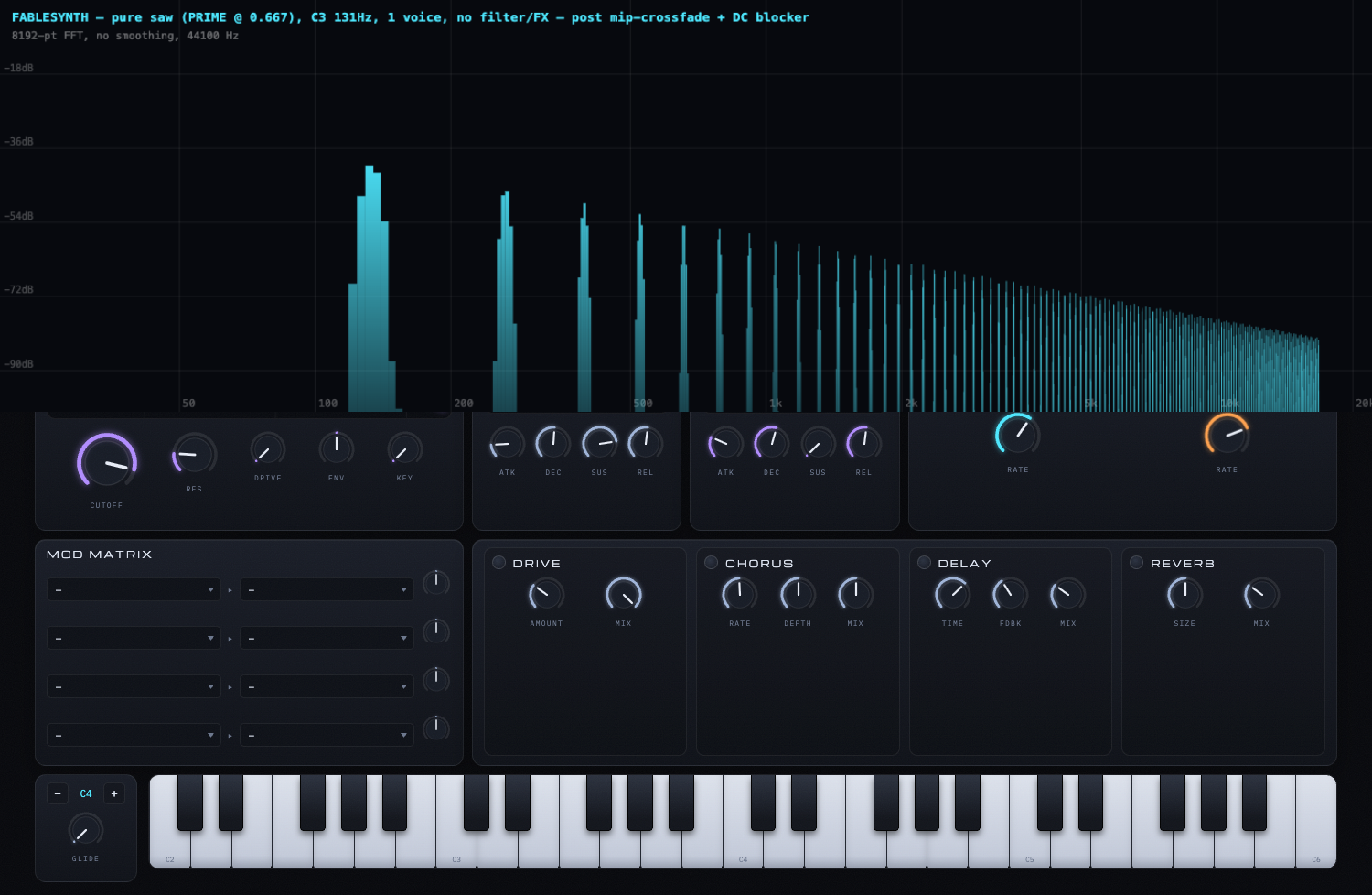The width and height of the screenshot is (1372, 895).
Task: Click the Delay TIME knob
Action: (x=952, y=595)
